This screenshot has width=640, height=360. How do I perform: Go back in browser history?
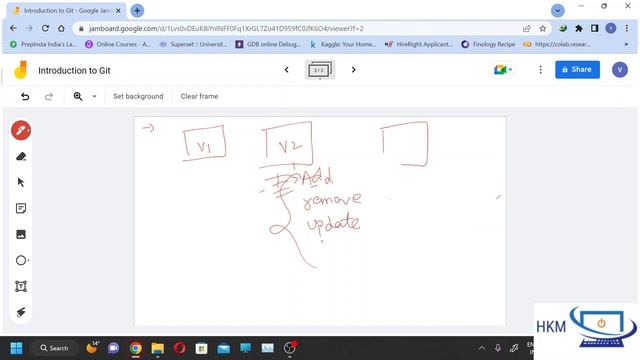pos(13,28)
